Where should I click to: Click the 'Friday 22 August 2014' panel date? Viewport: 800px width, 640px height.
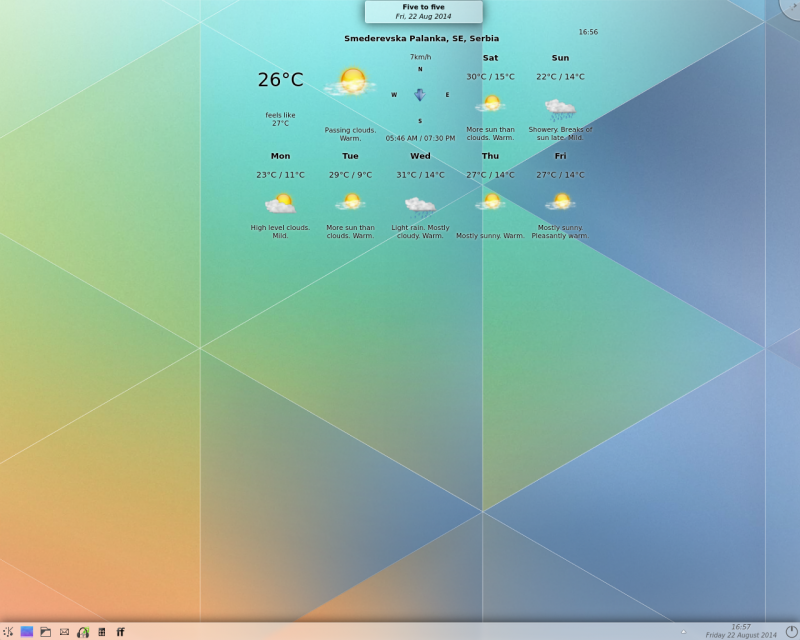(741, 635)
